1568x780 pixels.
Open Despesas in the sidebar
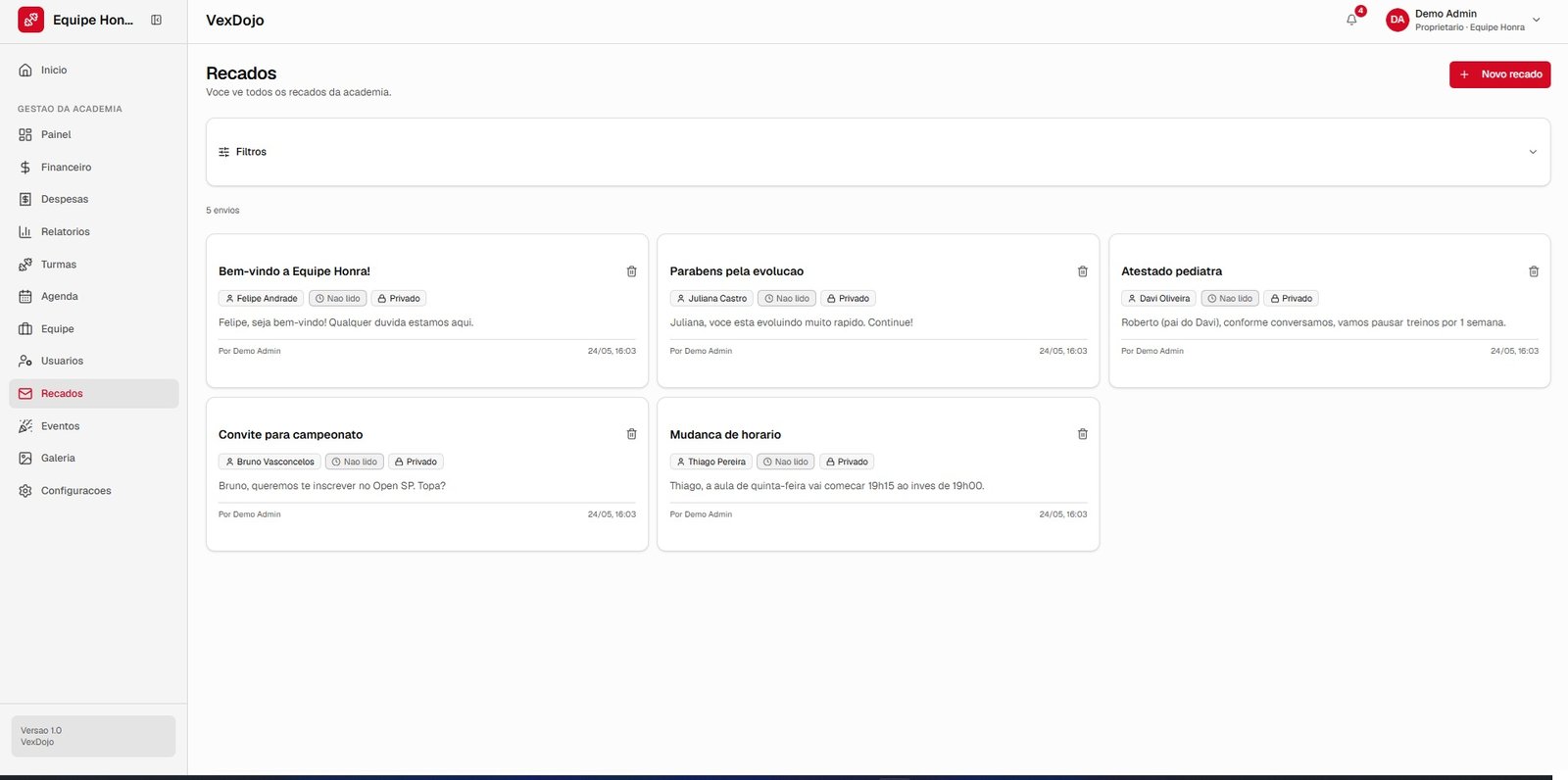[x=94, y=200]
